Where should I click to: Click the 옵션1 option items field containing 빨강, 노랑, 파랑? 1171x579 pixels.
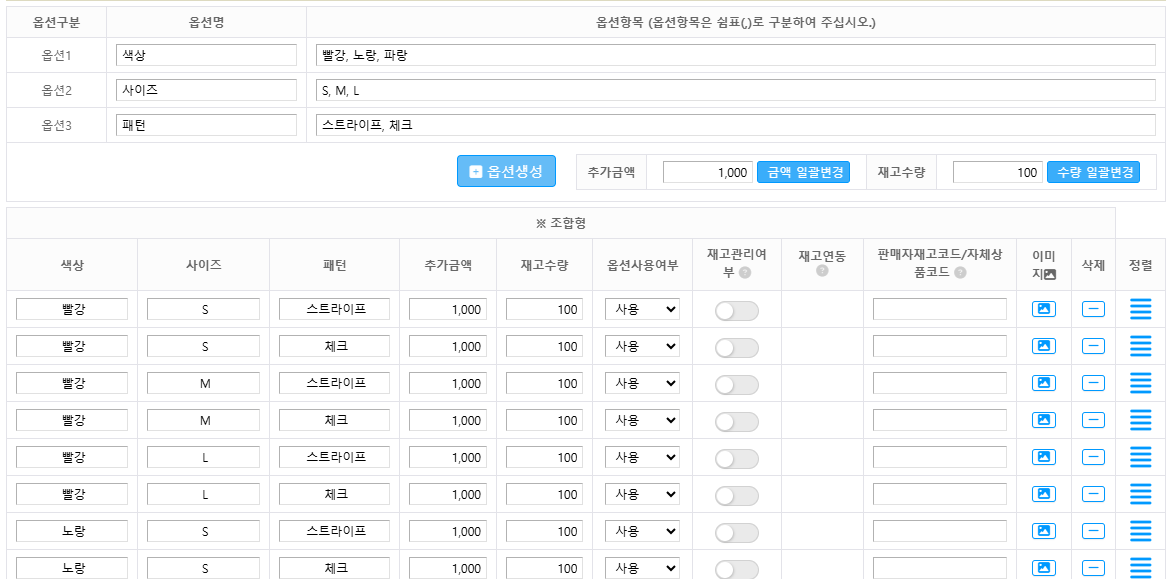[x=735, y=55]
